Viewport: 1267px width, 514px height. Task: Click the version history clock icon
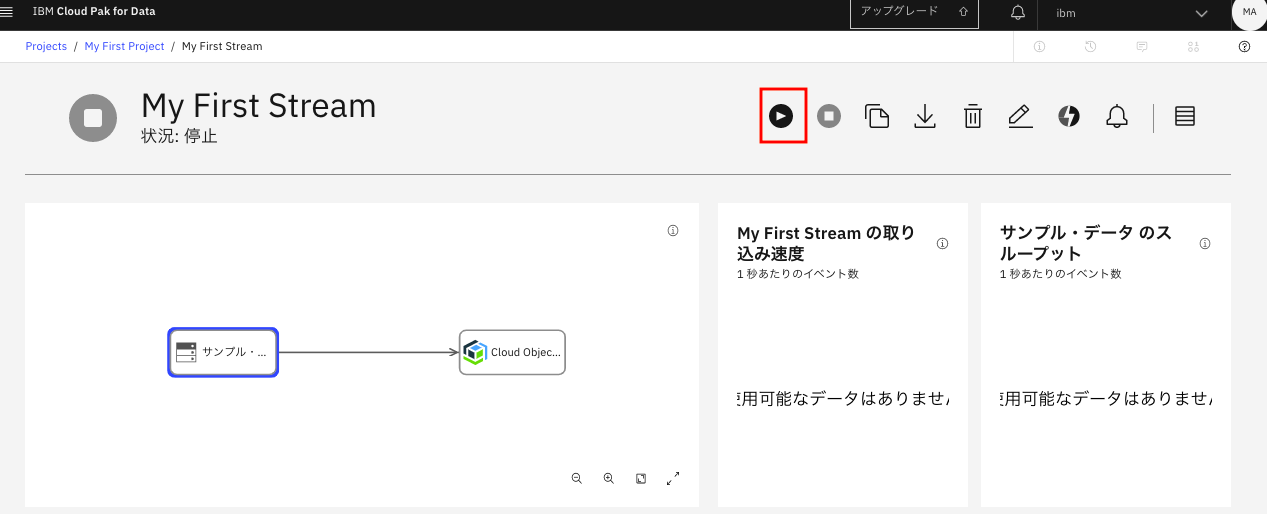tap(1091, 46)
